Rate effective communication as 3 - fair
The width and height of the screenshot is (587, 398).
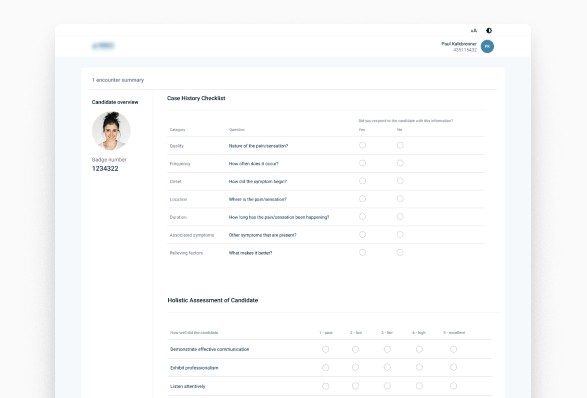point(387,349)
